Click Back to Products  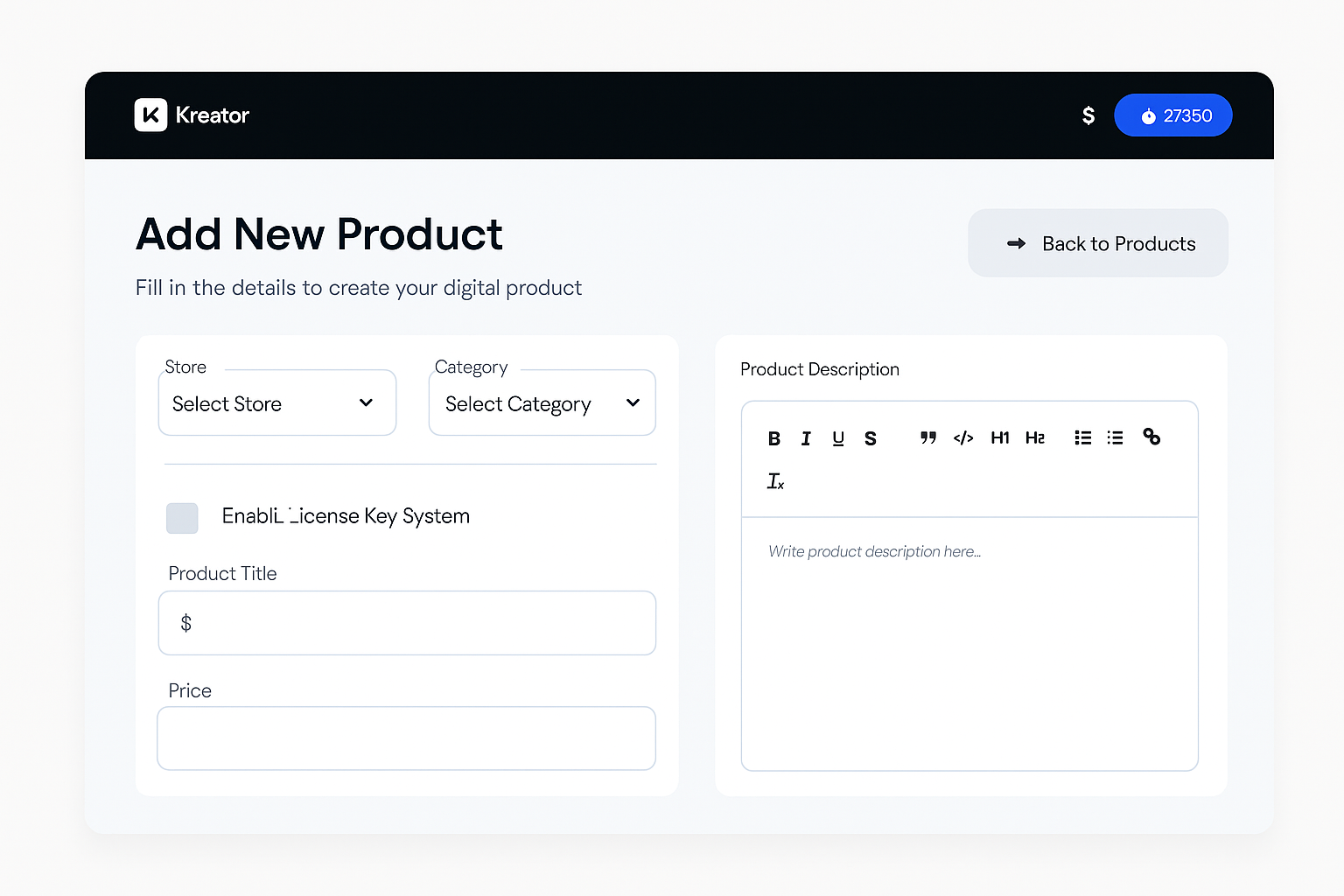point(1097,243)
